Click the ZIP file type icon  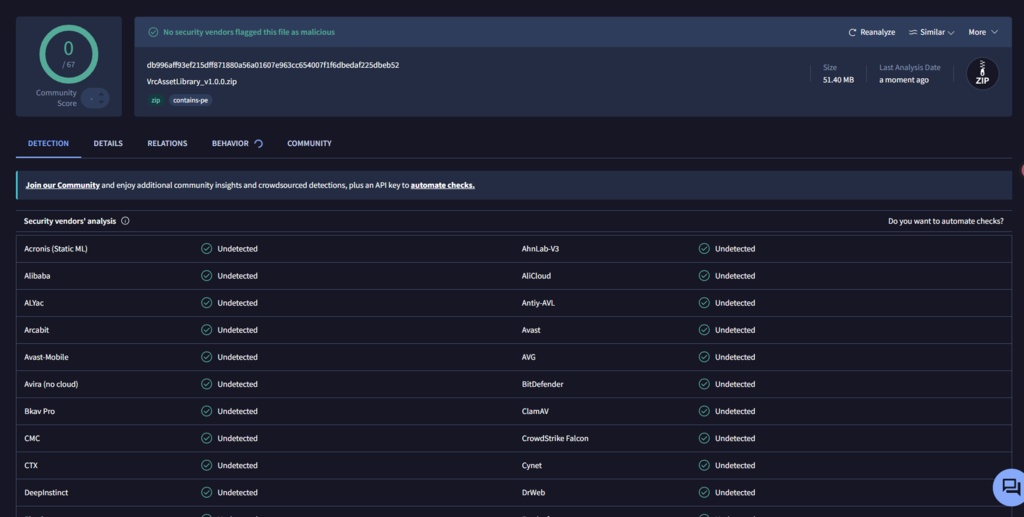pos(982,74)
